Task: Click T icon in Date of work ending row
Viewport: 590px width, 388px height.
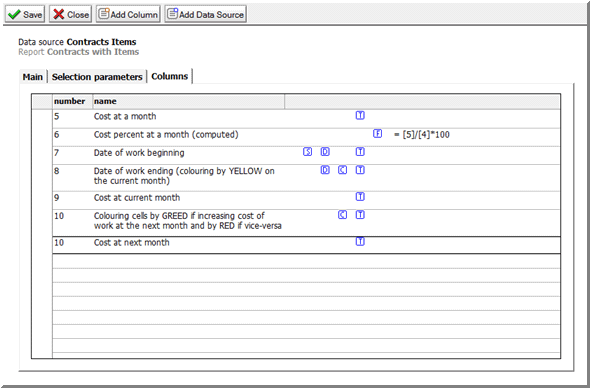Action: click(x=360, y=170)
